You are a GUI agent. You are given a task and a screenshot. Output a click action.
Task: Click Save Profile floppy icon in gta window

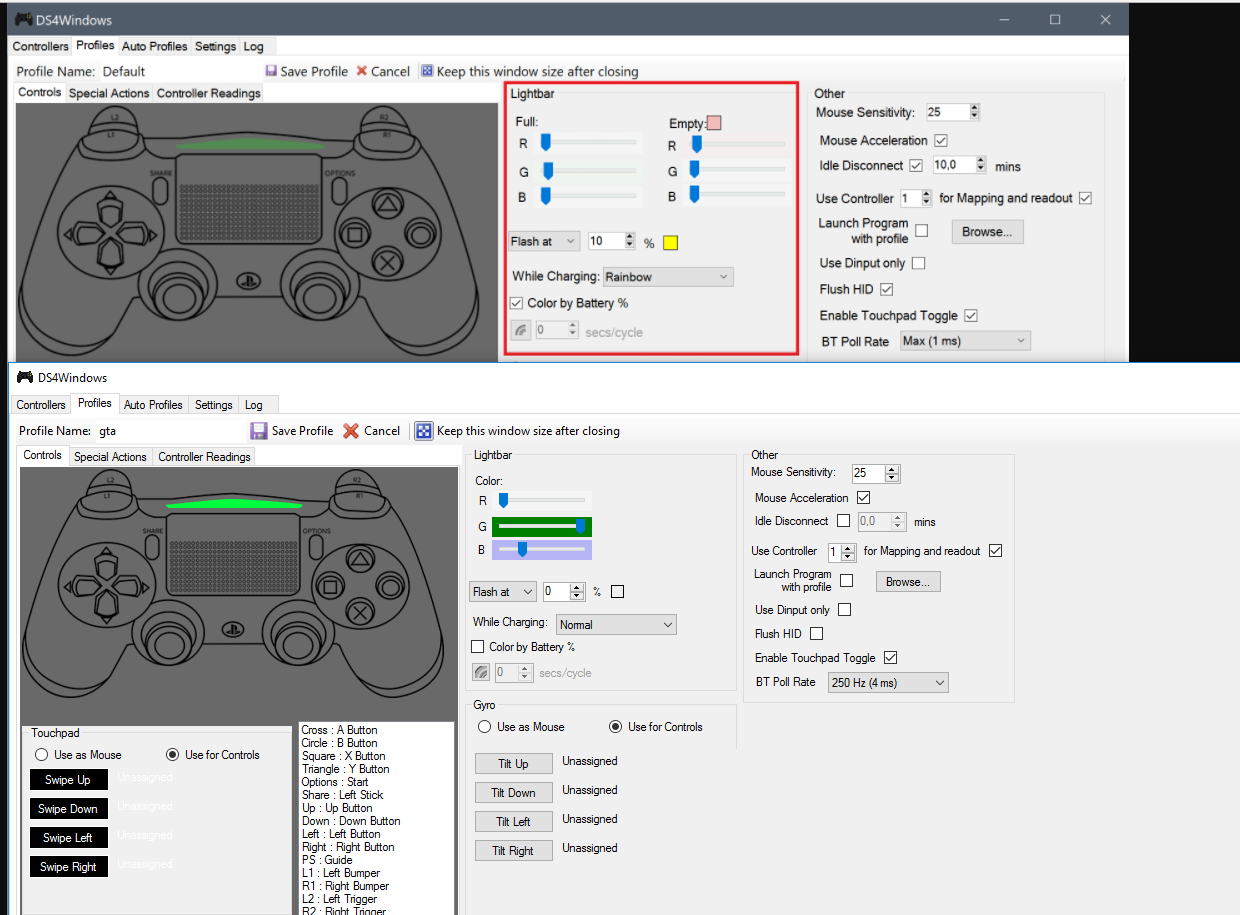pos(259,431)
